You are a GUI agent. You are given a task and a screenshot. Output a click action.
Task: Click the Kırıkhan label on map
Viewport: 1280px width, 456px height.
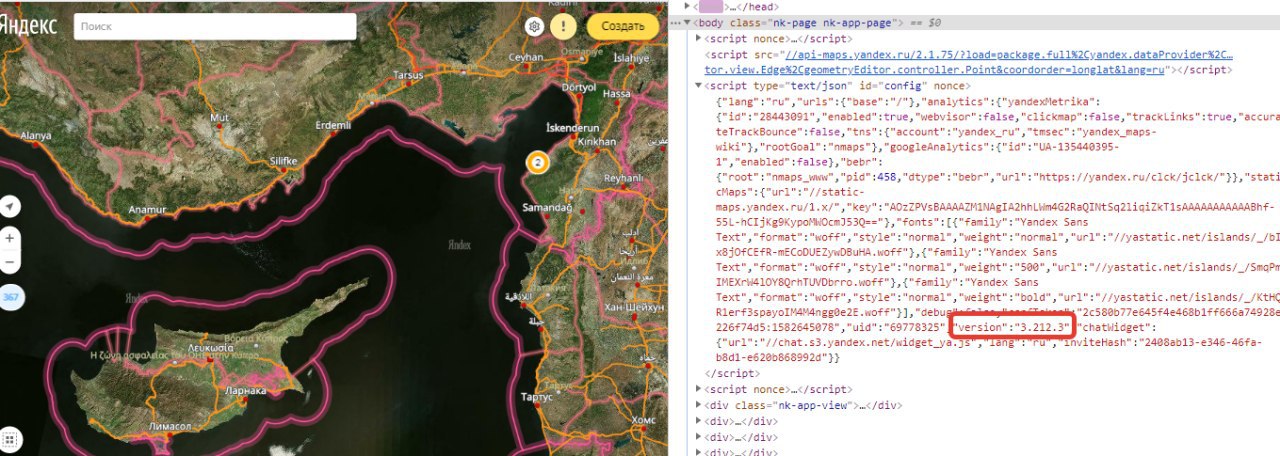(x=597, y=143)
